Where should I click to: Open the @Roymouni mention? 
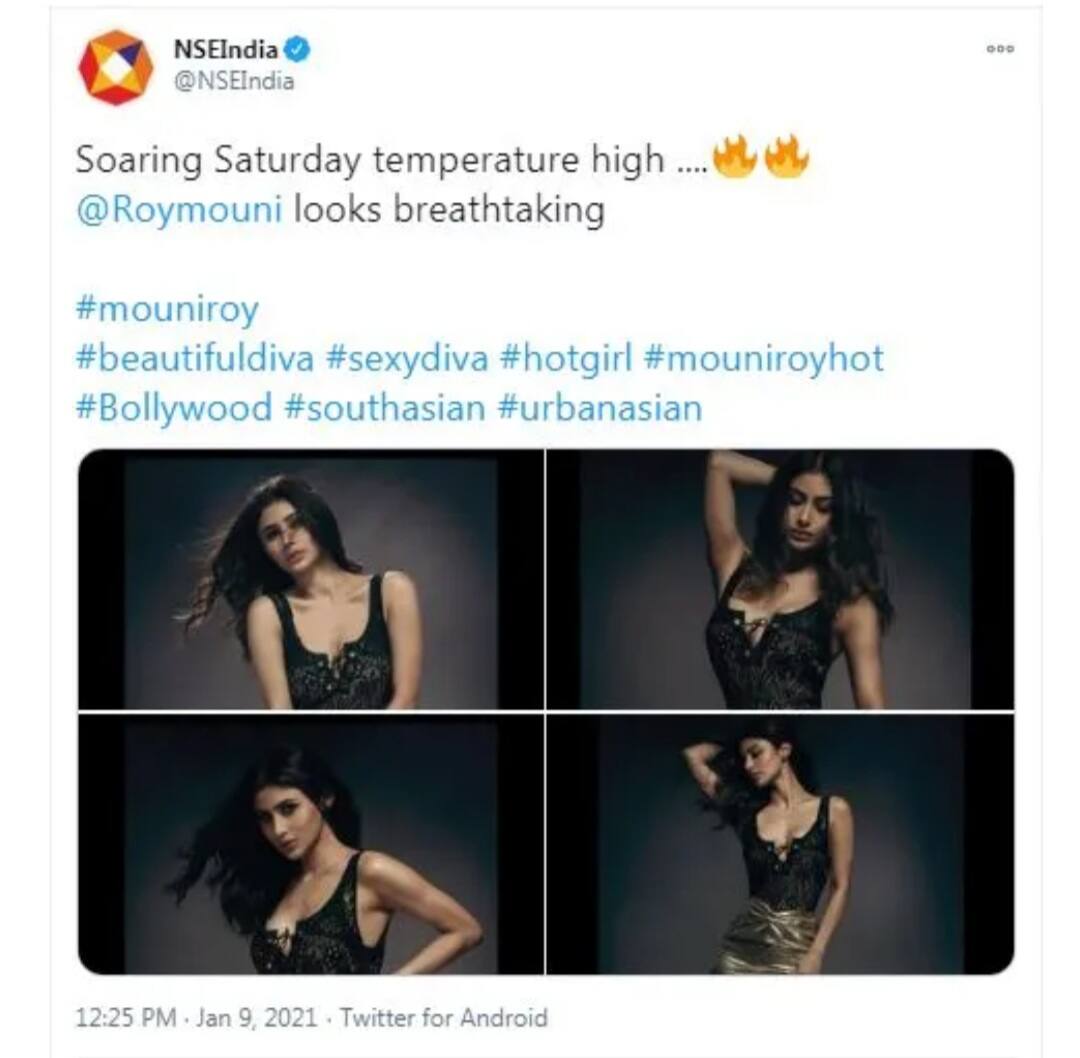click(x=180, y=209)
